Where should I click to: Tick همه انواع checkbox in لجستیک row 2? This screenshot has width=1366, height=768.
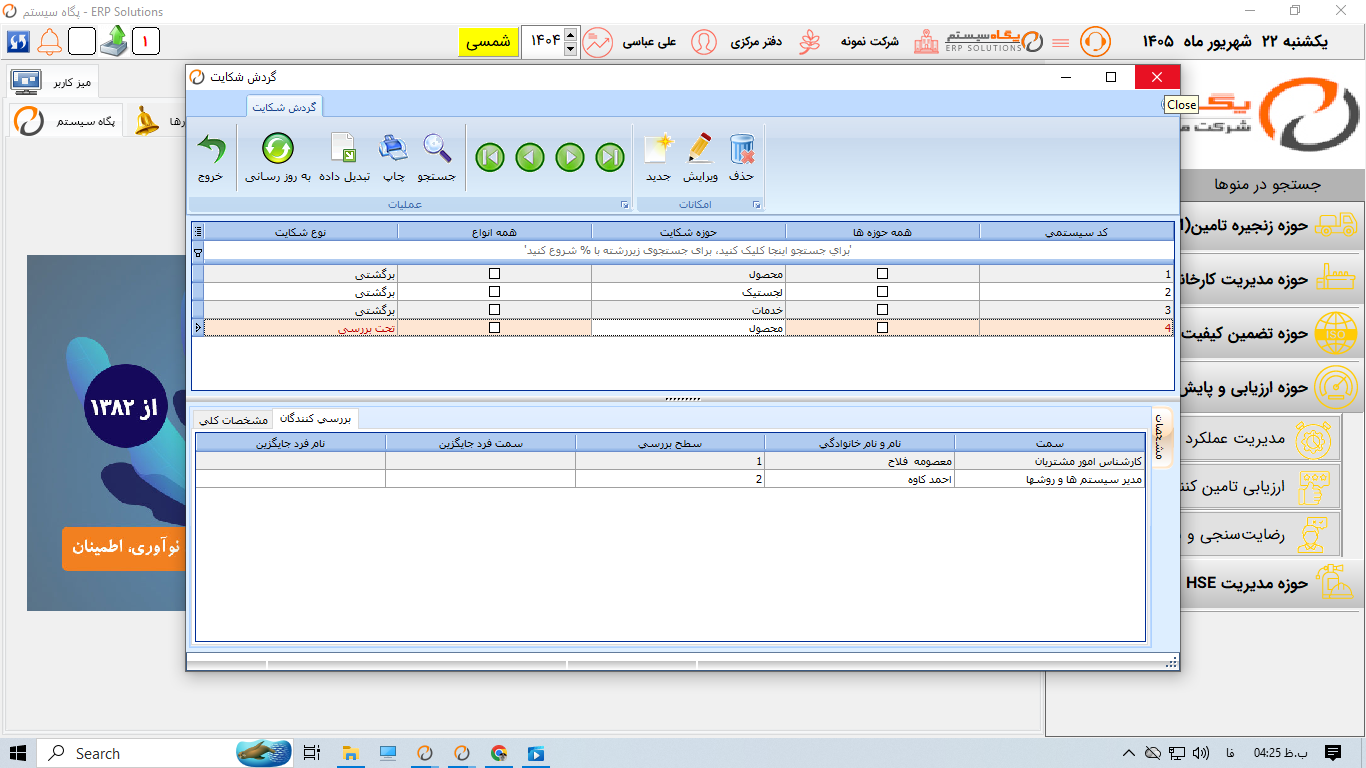[x=494, y=291]
